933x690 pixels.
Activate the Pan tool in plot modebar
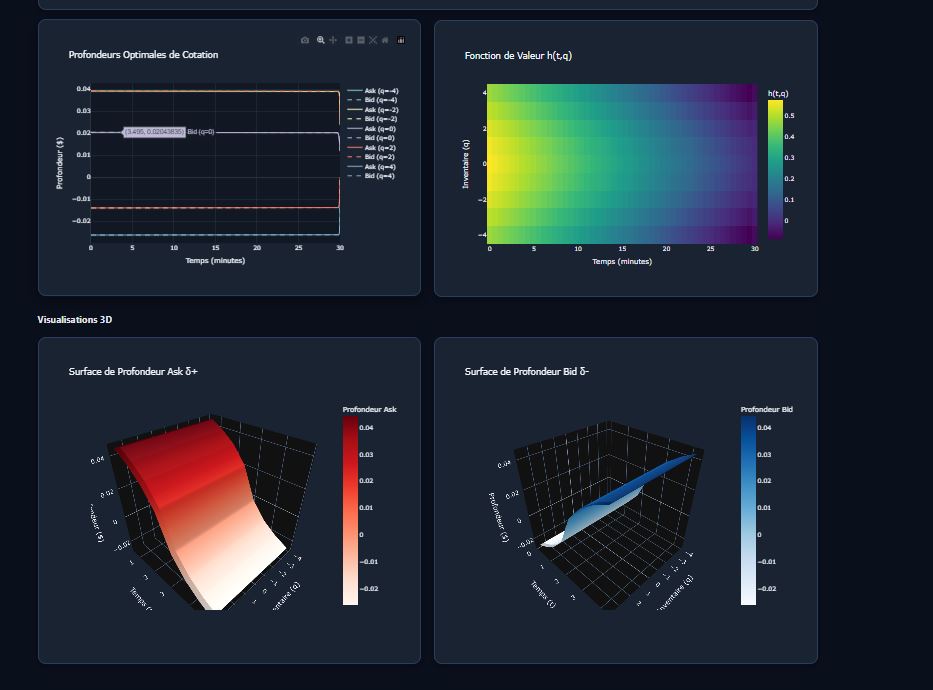pyautogui.click(x=333, y=40)
